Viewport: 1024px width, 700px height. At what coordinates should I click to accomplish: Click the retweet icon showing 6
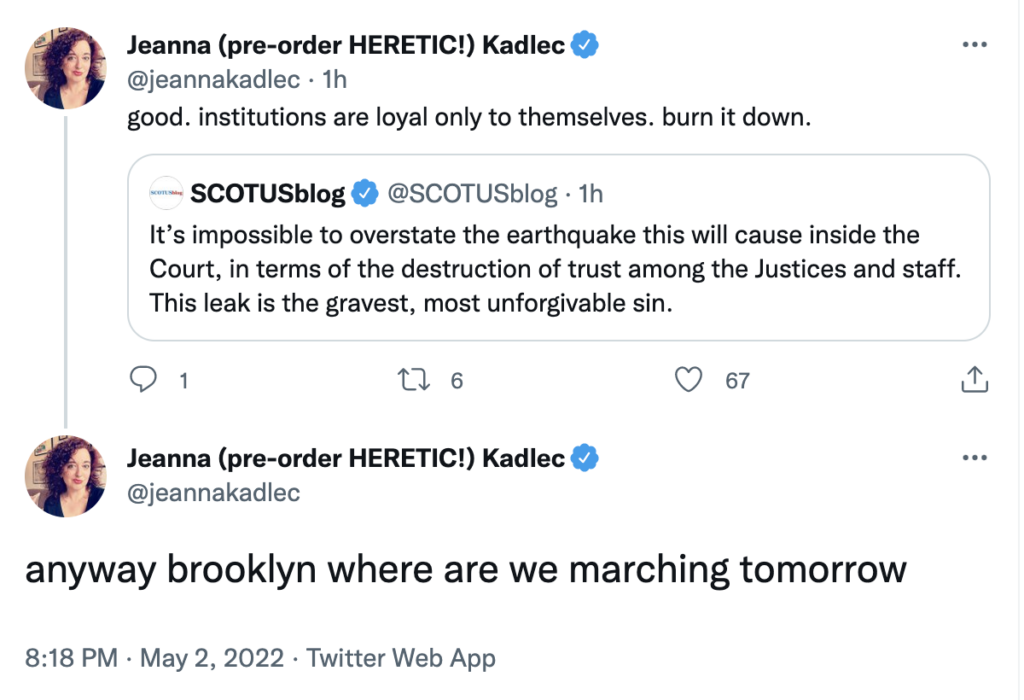tap(411, 380)
